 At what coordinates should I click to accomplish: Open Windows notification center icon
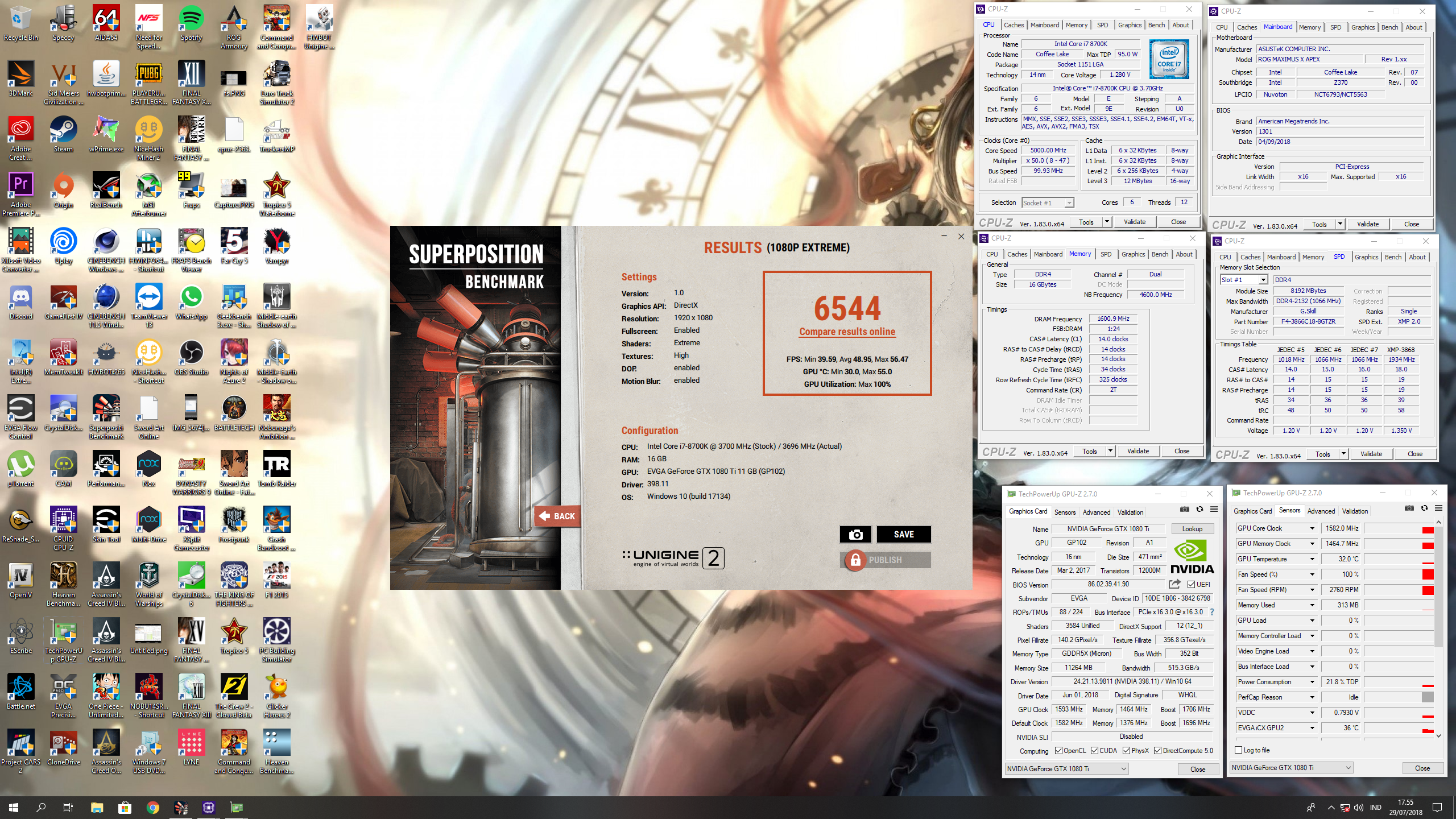click(x=1437, y=808)
